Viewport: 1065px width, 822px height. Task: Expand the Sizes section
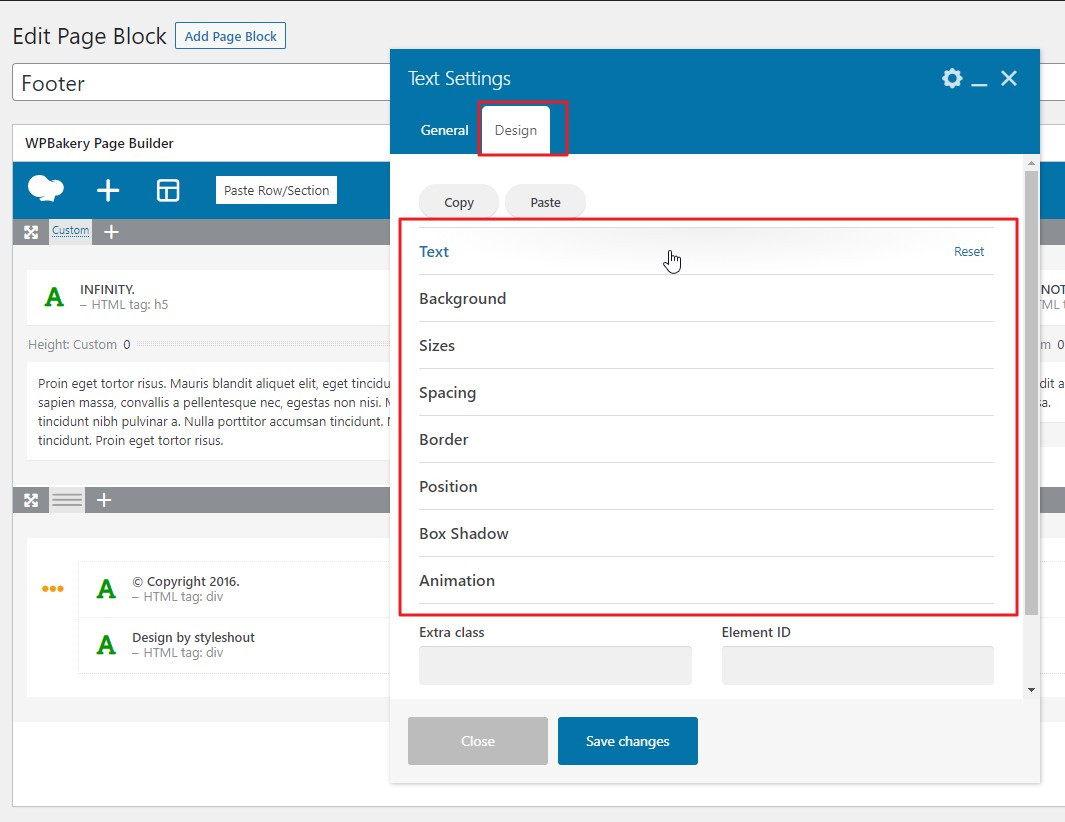coord(706,346)
